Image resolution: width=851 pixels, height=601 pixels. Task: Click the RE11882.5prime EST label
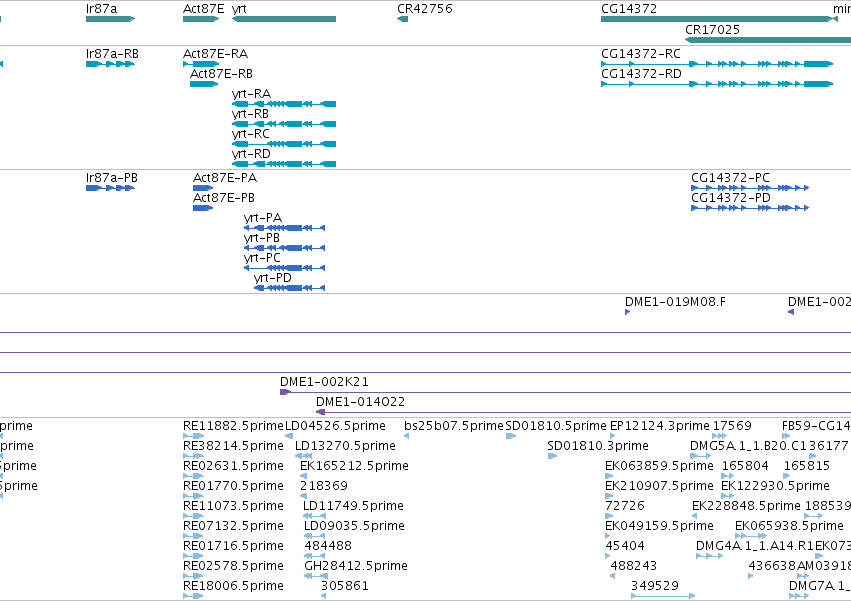coord(233,426)
